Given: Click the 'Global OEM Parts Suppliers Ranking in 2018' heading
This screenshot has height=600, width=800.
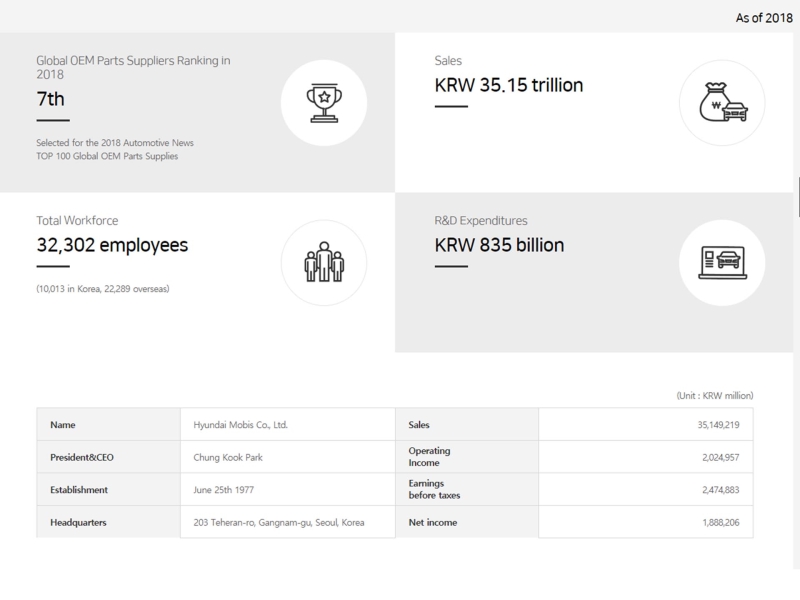Looking at the screenshot, I should 133,67.
